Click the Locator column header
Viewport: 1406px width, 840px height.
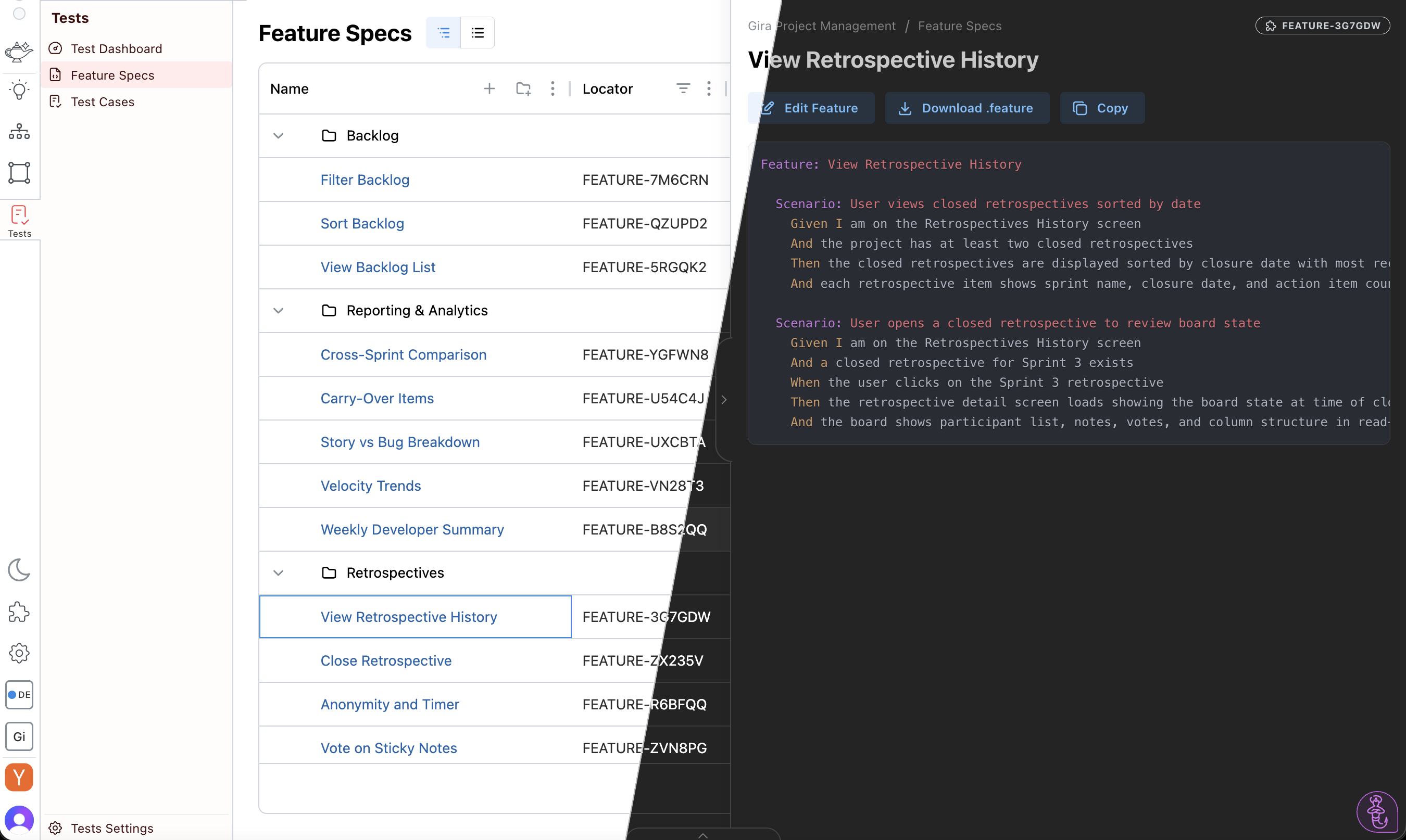point(608,89)
